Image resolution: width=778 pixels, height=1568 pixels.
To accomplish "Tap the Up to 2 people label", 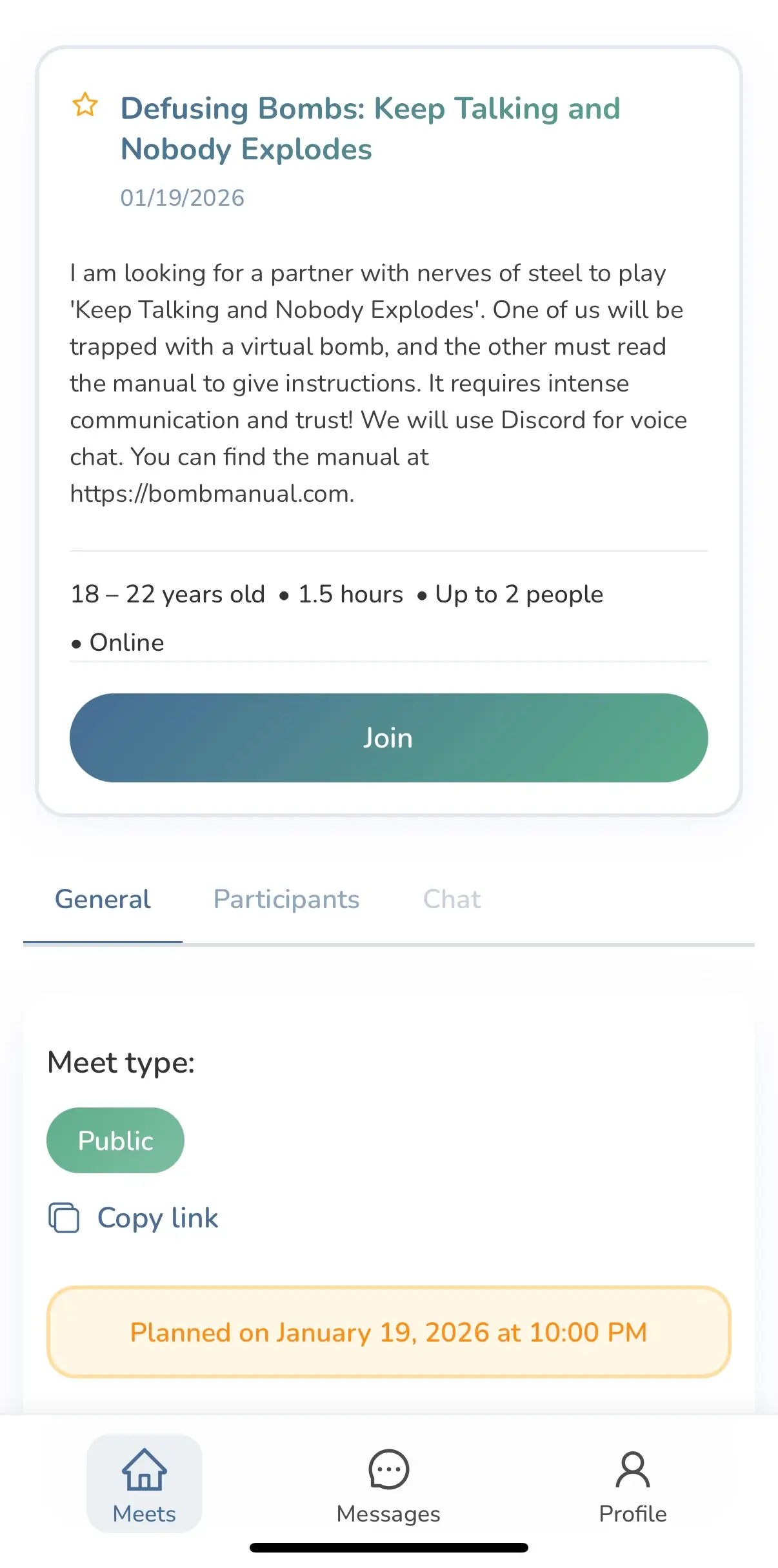I will tap(519, 594).
